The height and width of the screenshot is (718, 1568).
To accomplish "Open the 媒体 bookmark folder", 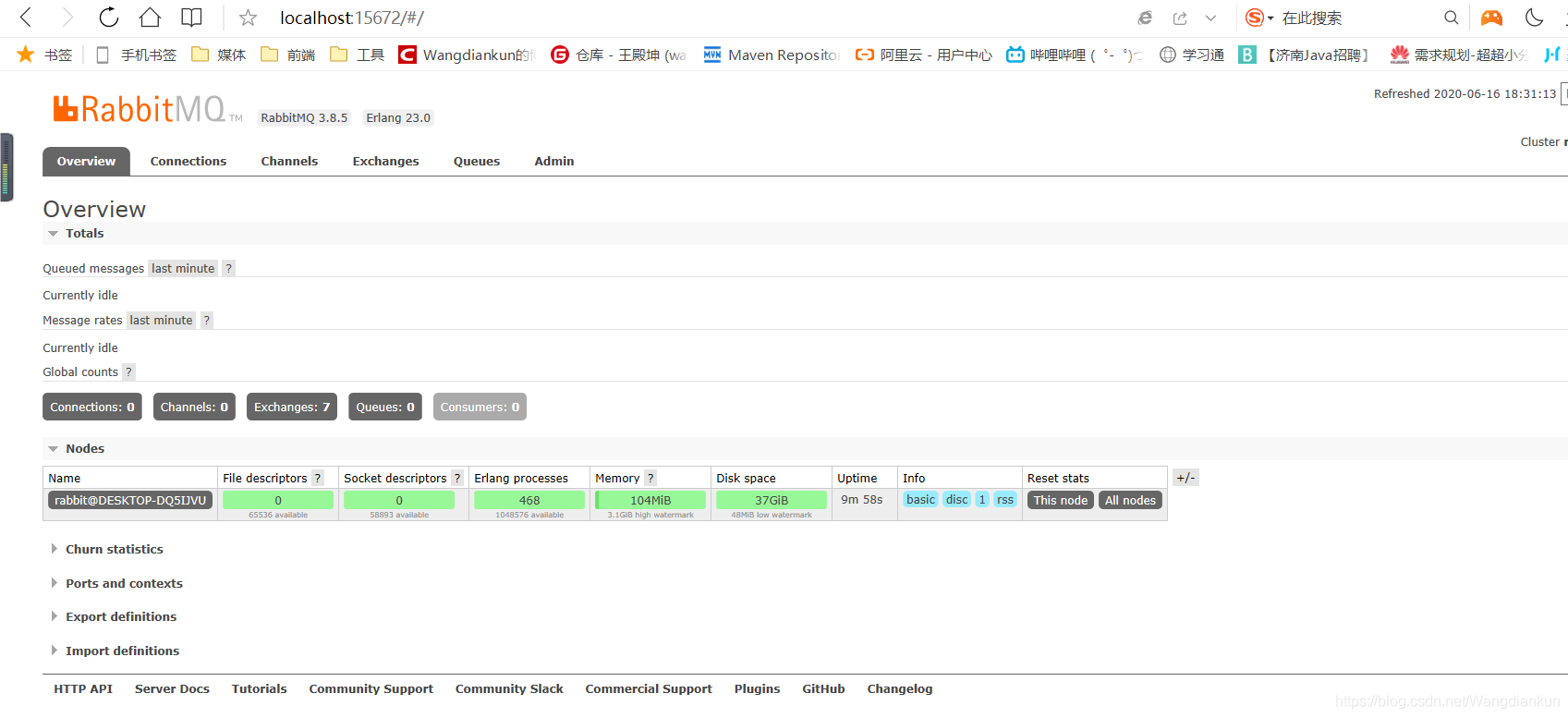I will tap(219, 55).
